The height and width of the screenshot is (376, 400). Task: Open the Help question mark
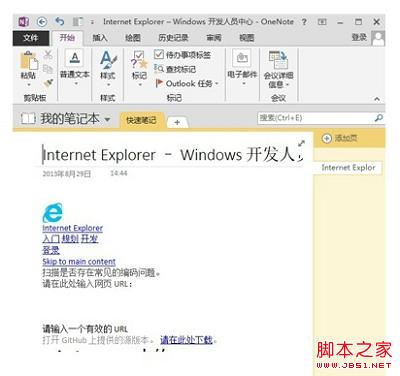tap(304, 22)
